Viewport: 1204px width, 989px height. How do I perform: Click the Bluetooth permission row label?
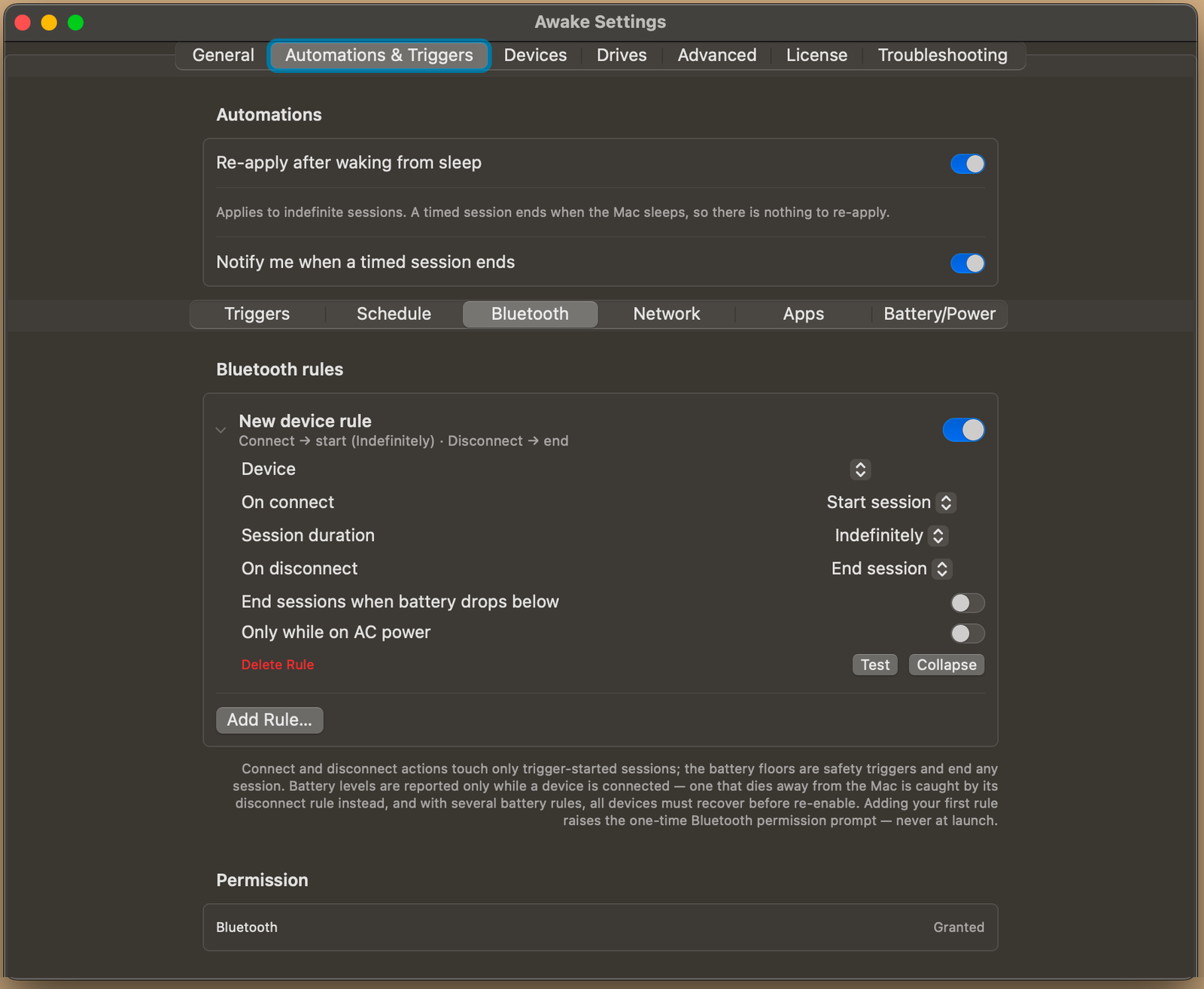click(247, 927)
